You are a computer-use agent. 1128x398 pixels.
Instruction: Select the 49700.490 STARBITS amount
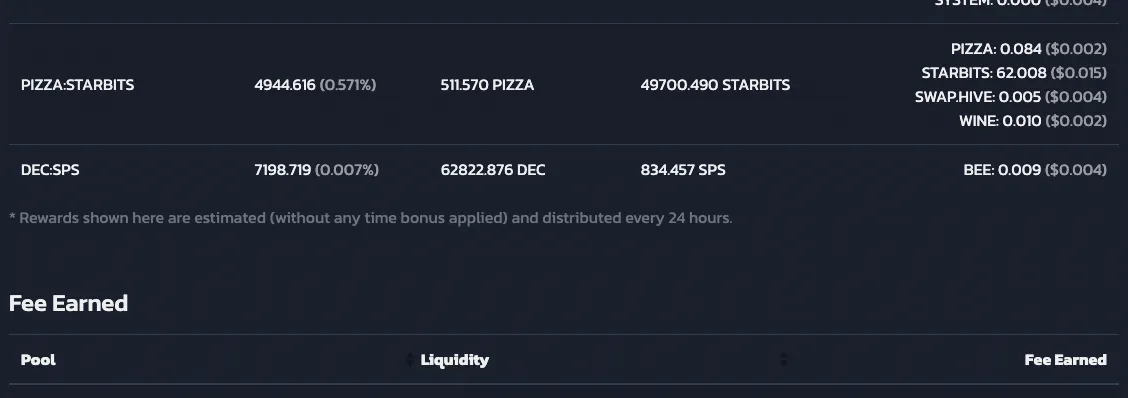coord(715,84)
